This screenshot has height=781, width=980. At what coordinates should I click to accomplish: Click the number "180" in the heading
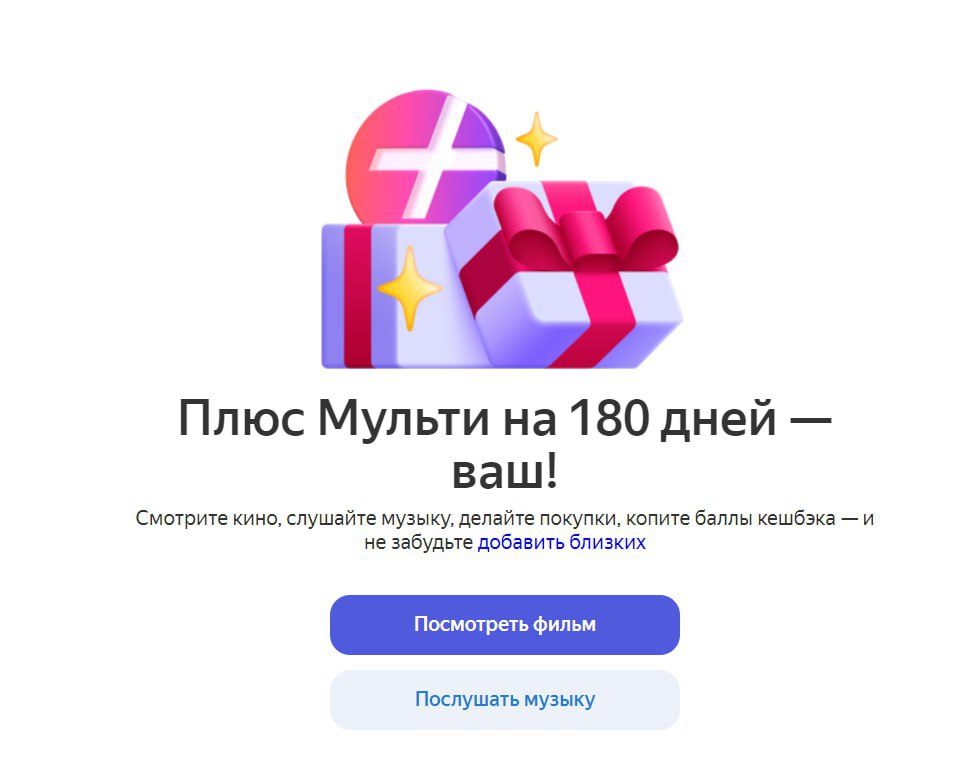coord(609,419)
